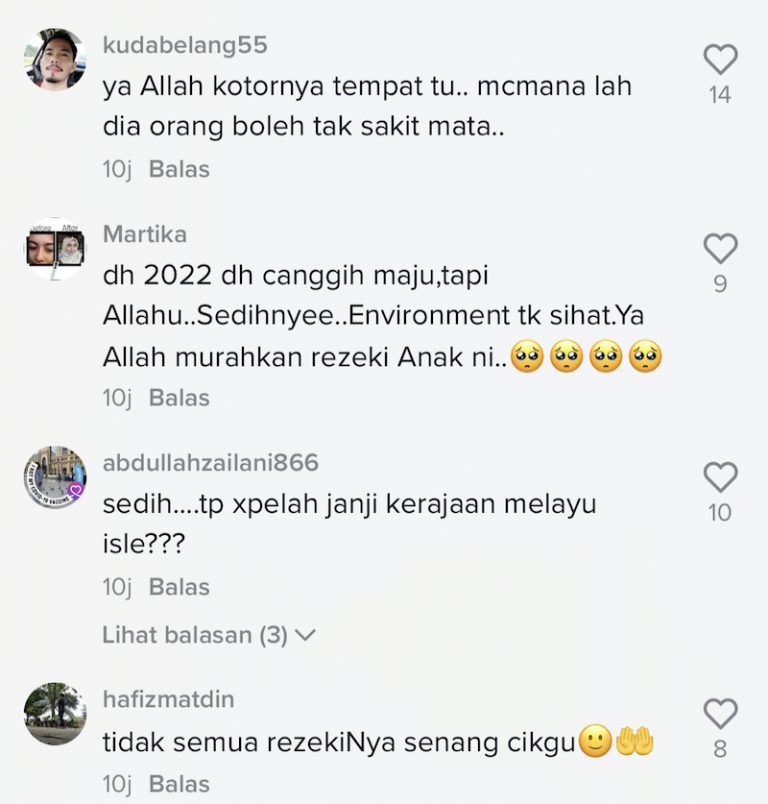Like kudabelang55's comment with the heart
The image size is (768, 804).
(720, 59)
